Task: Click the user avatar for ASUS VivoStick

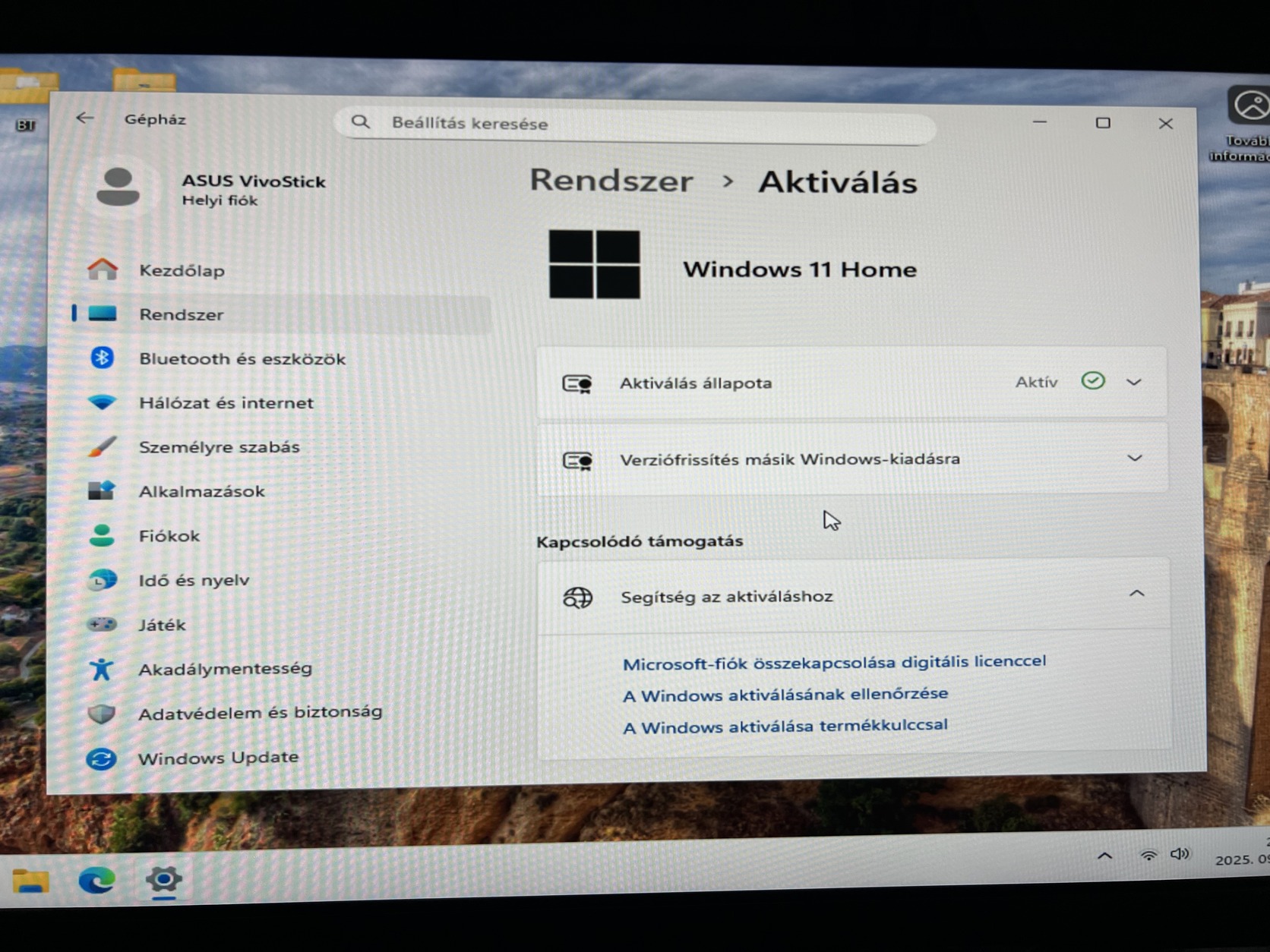Action: [x=118, y=187]
